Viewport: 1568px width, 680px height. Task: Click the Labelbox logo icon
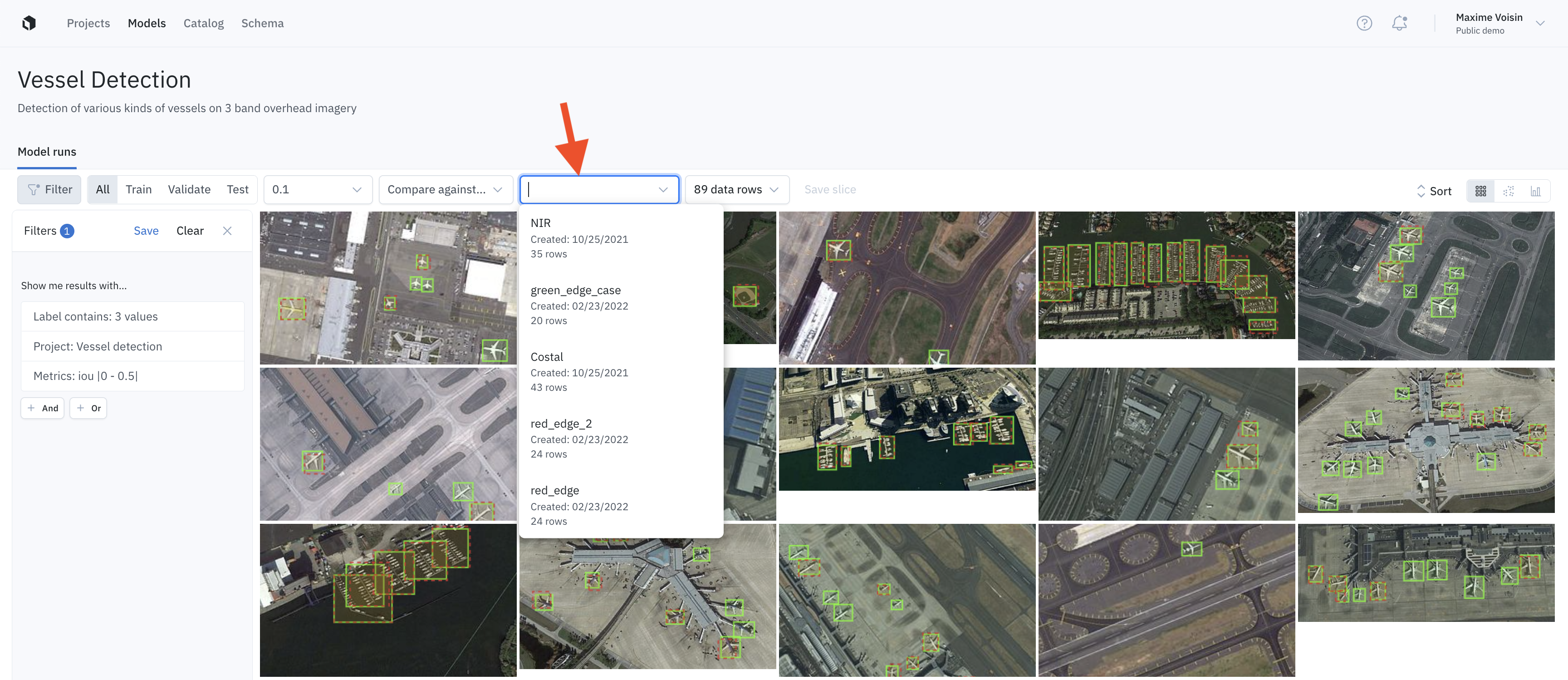pyautogui.click(x=29, y=23)
